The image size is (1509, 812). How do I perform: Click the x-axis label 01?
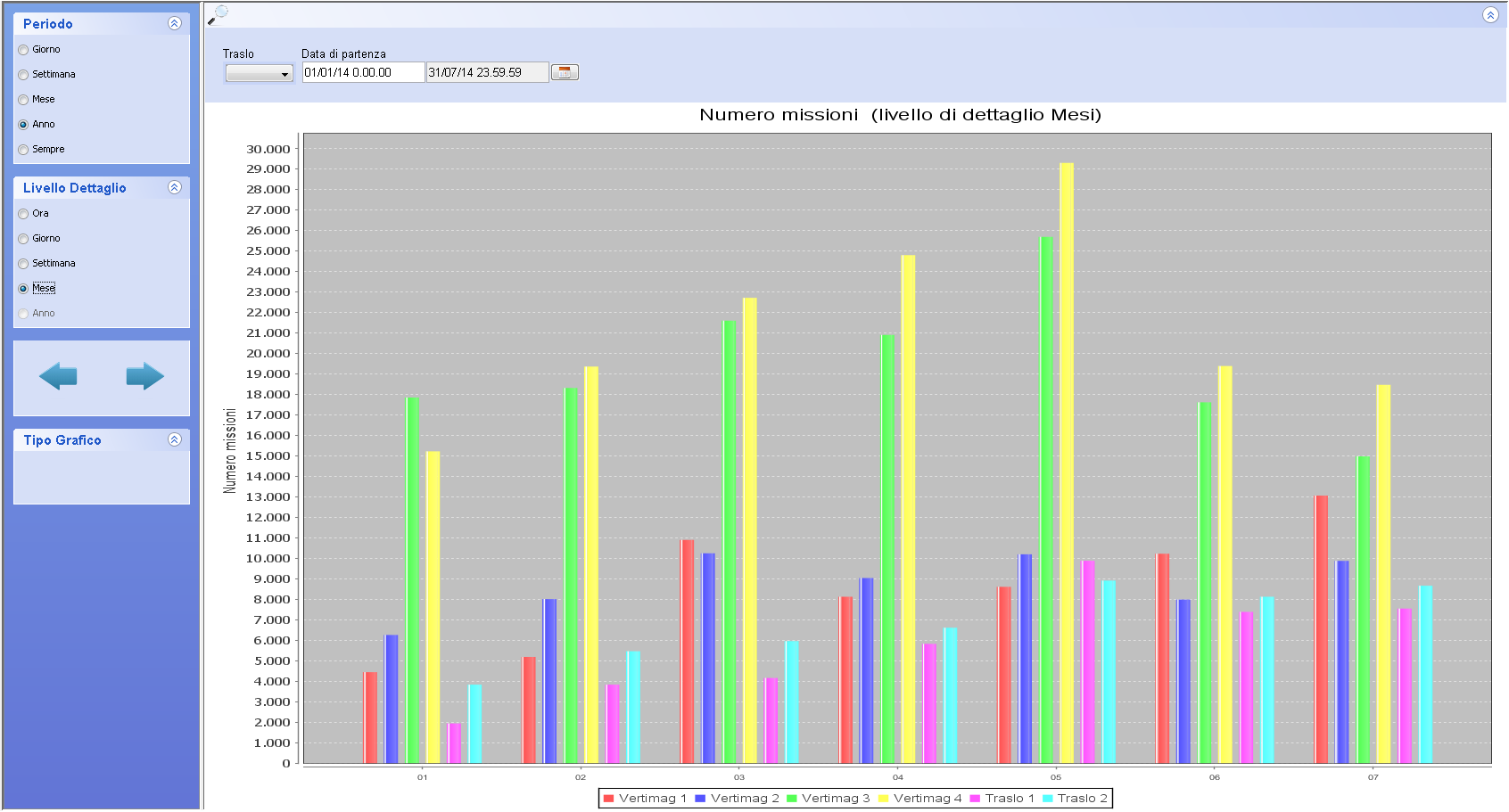coord(423,777)
